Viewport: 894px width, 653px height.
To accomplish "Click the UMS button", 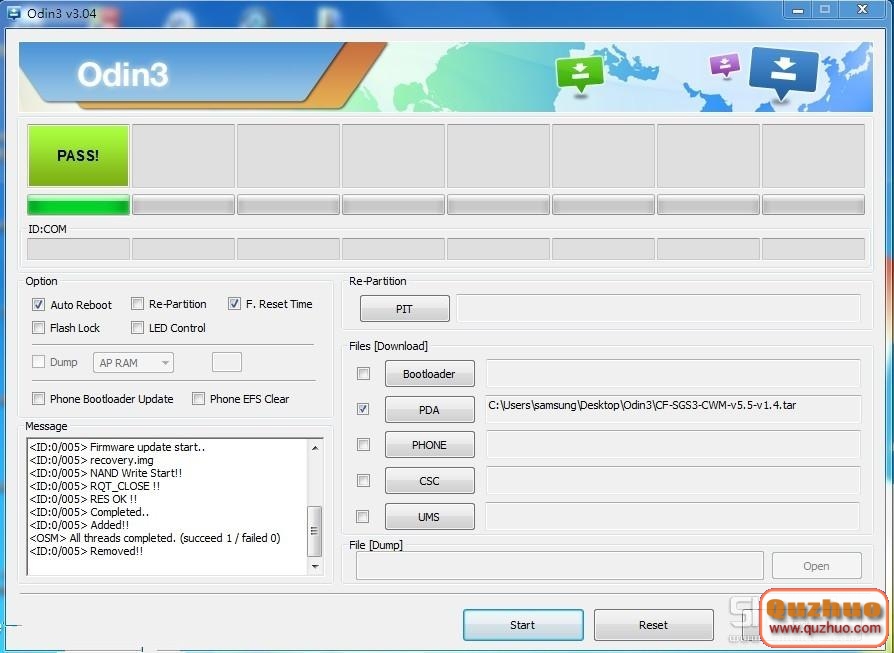I will tap(429, 517).
